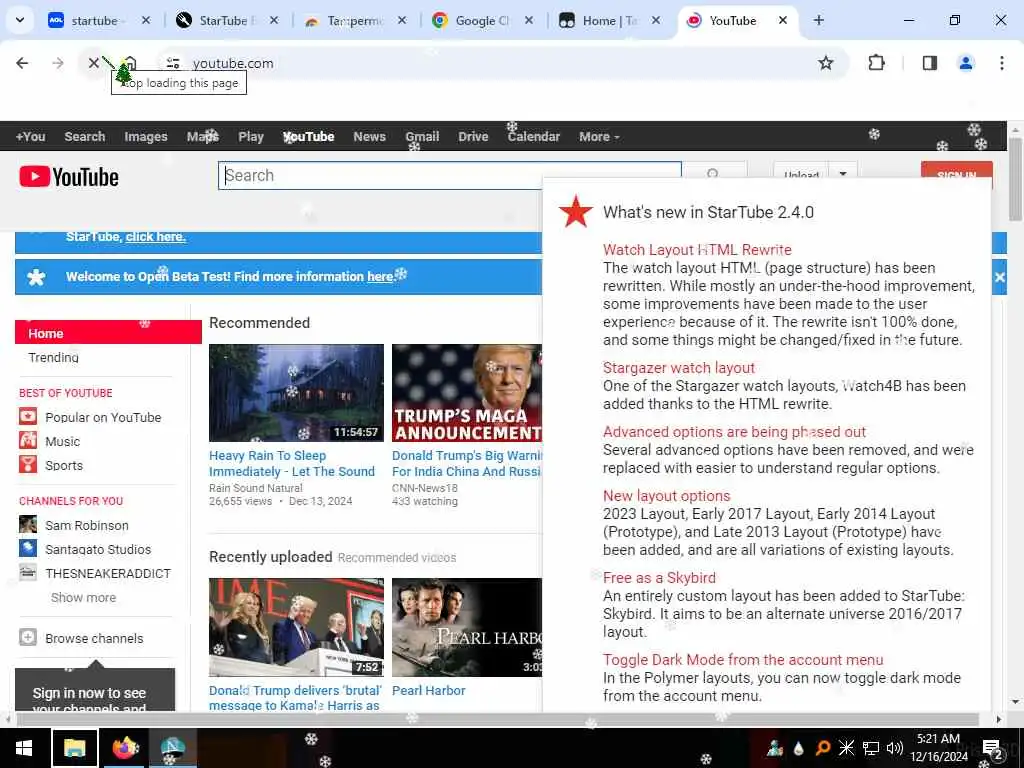Open the Trump MAGA Announcement thumbnail

click(x=466, y=392)
